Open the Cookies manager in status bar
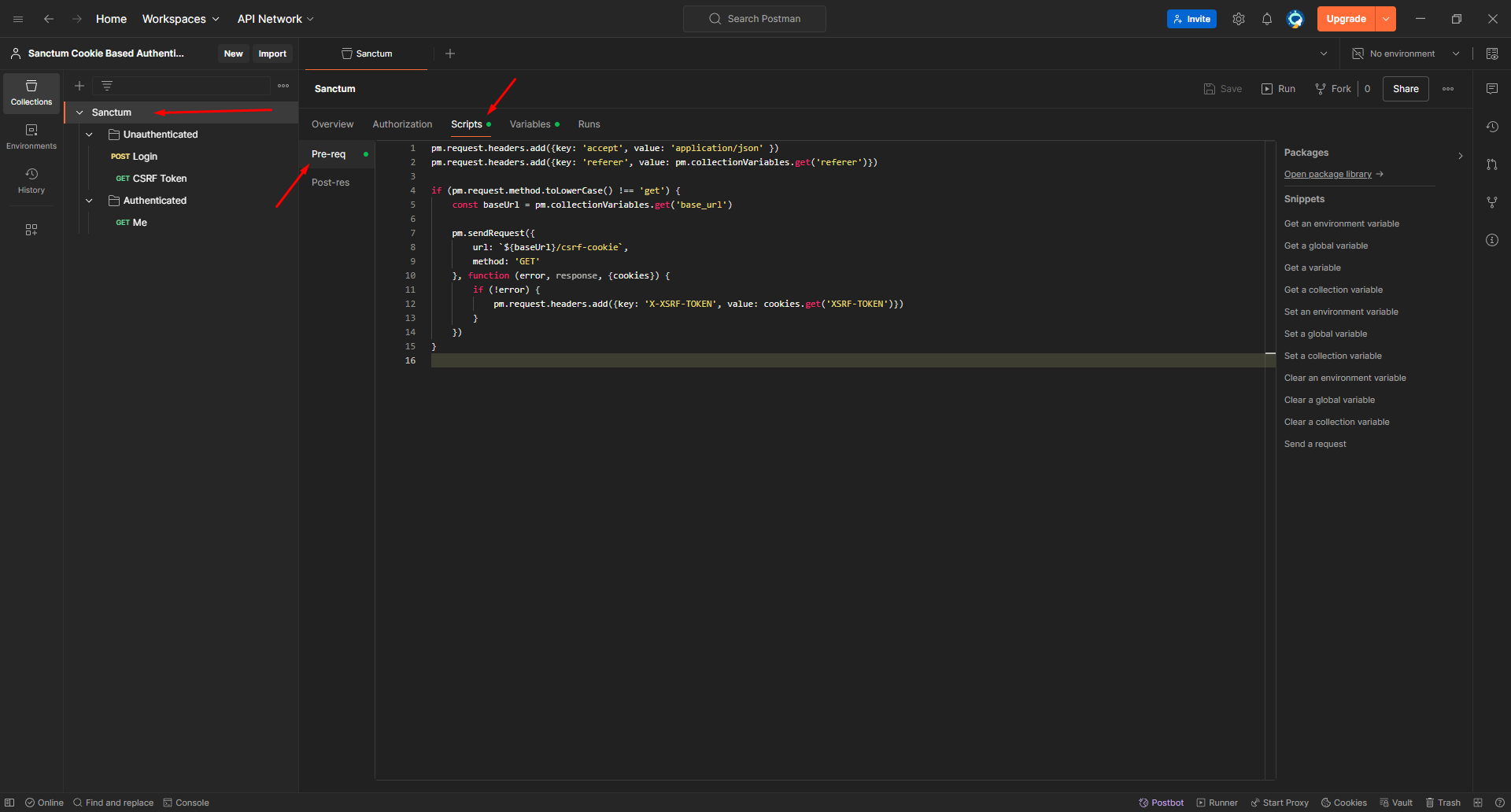 [x=1343, y=803]
